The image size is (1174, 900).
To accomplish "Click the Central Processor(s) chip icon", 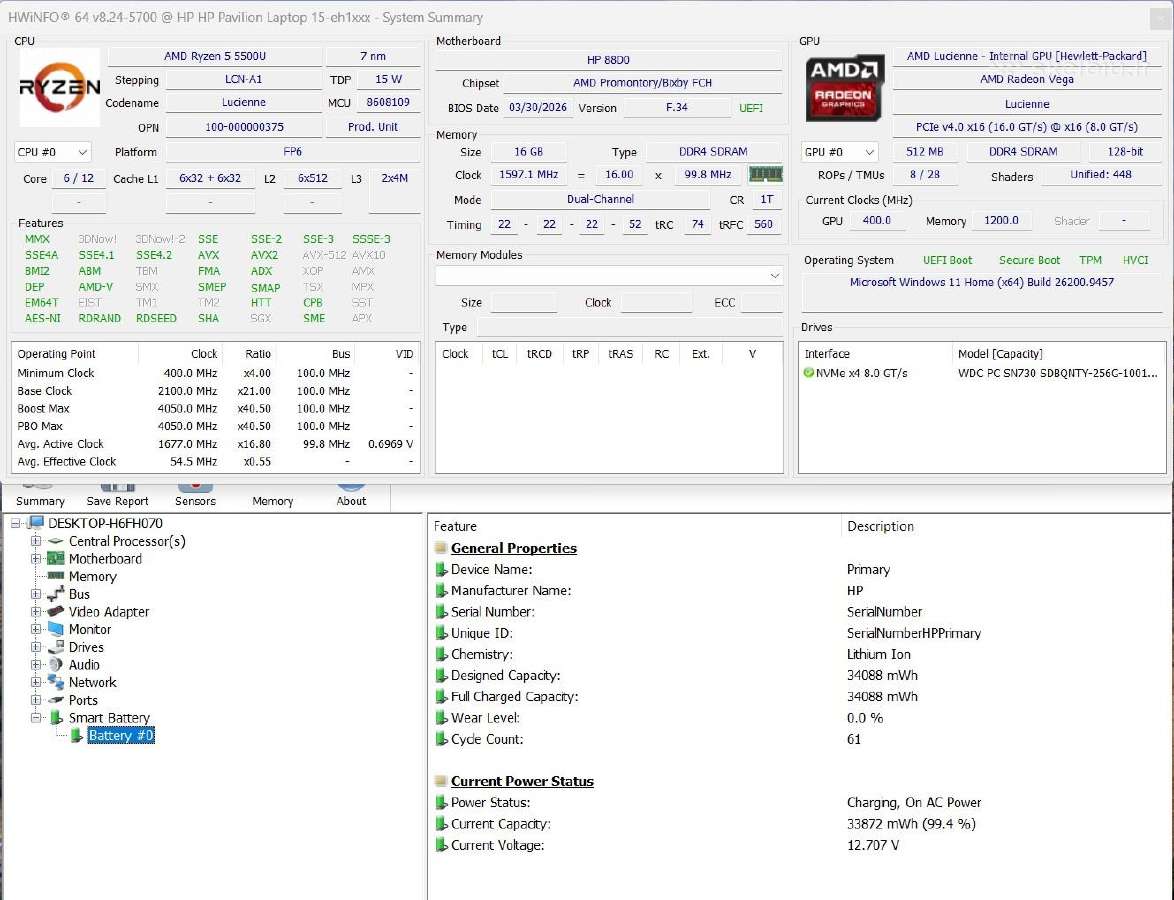I will (x=55, y=541).
